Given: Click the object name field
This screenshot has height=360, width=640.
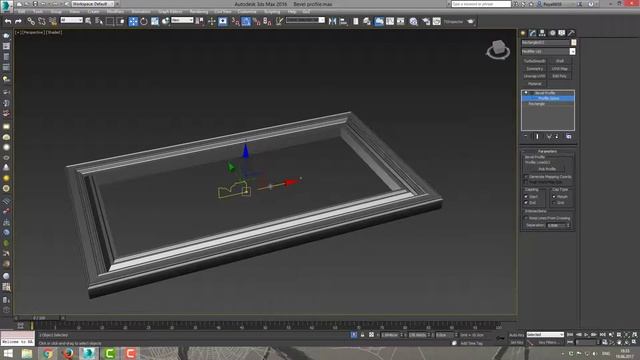Looking at the screenshot, I should pyautogui.click(x=545, y=42).
